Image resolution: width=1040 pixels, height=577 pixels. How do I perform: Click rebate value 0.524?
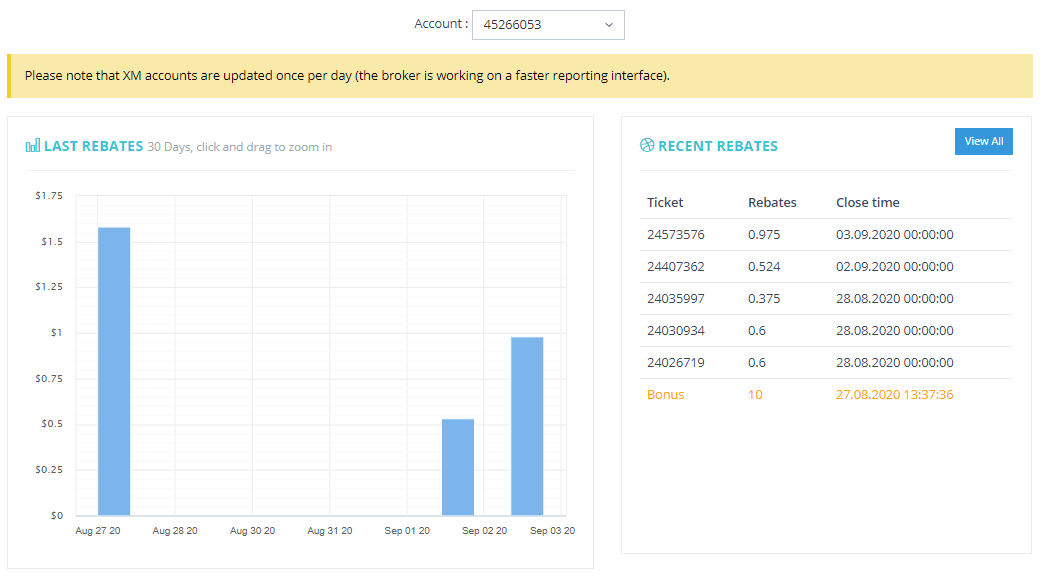[x=764, y=267]
